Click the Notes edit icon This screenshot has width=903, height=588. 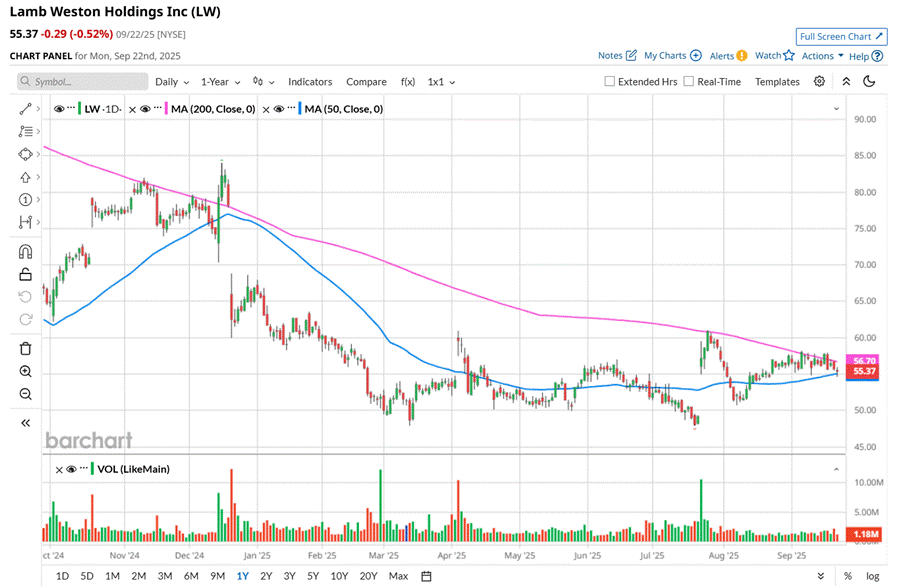(631, 55)
